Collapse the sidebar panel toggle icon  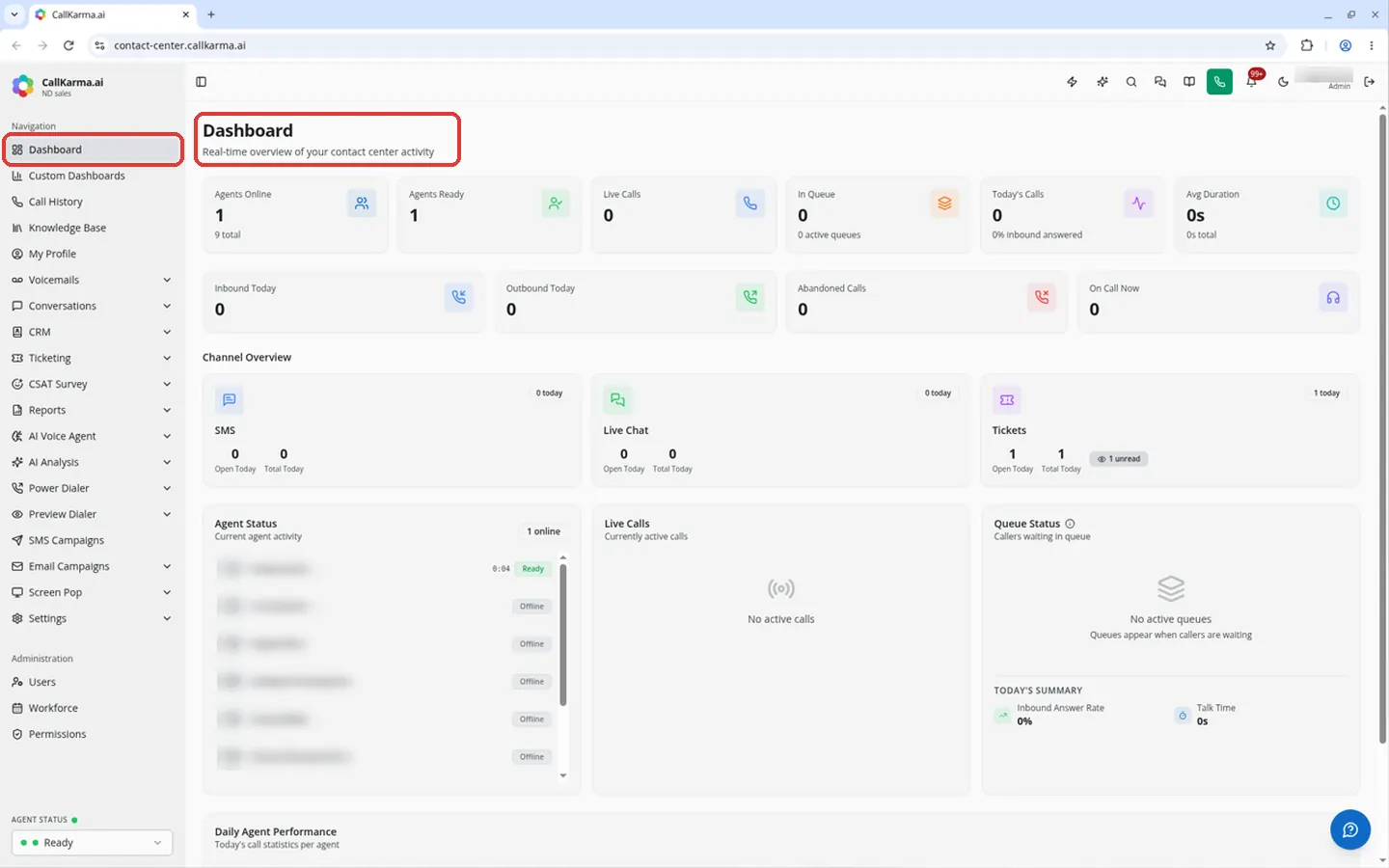[x=201, y=82]
